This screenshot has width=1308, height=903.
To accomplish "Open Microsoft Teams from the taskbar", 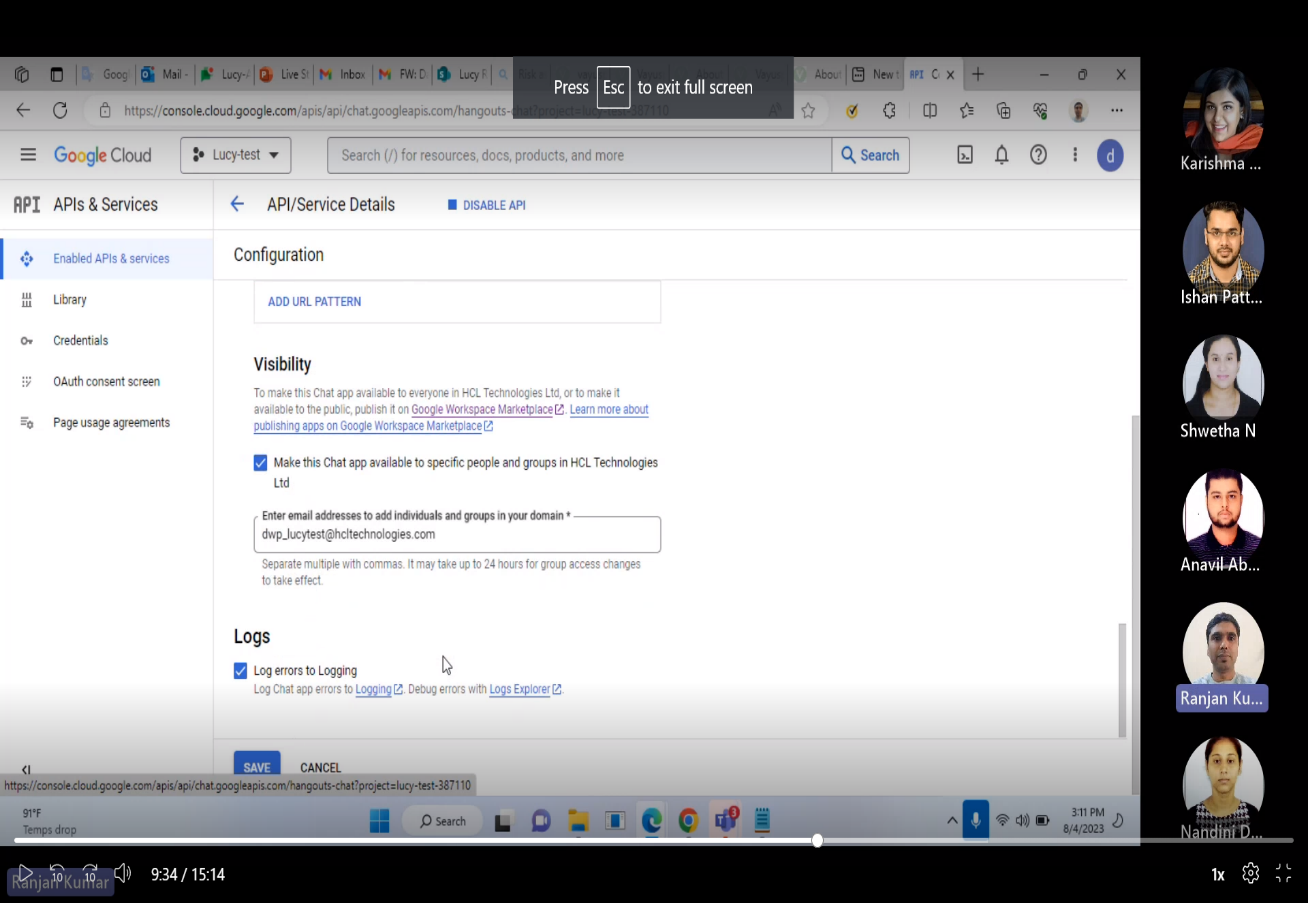I will coord(725,821).
